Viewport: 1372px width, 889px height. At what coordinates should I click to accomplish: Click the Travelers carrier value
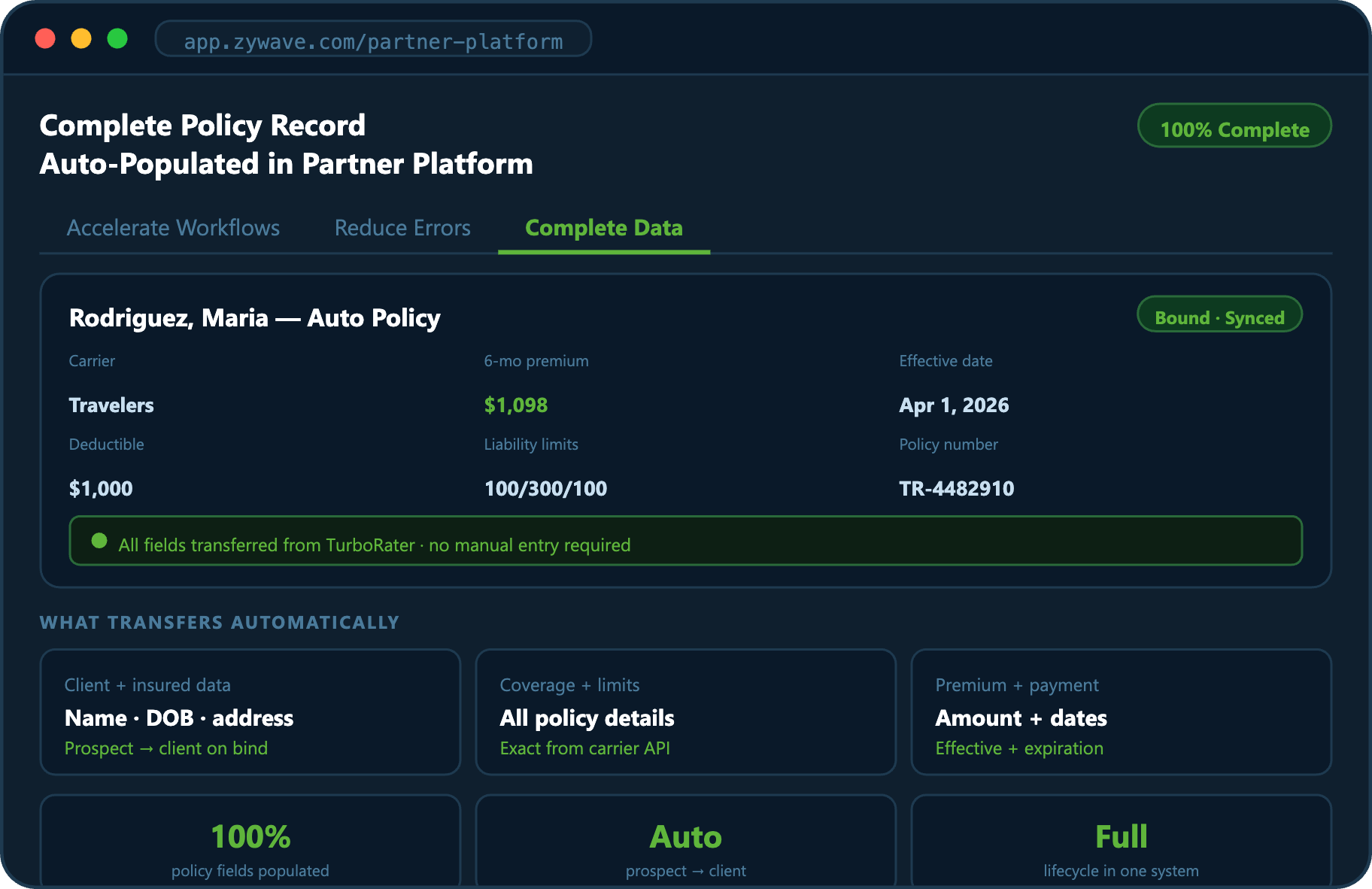[111, 405]
